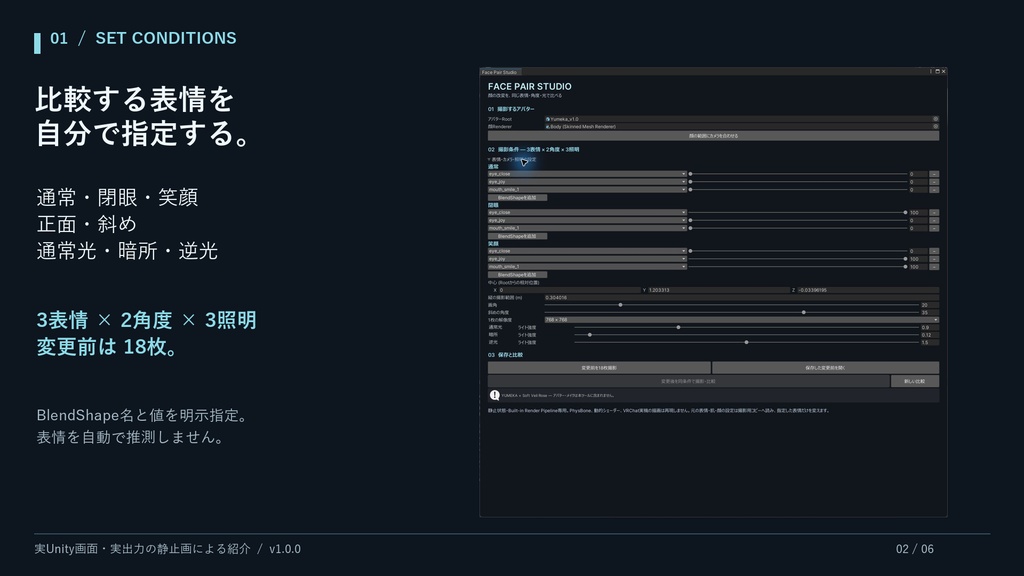Open the 768 × 768 resolution dropdown

[x=741, y=320]
